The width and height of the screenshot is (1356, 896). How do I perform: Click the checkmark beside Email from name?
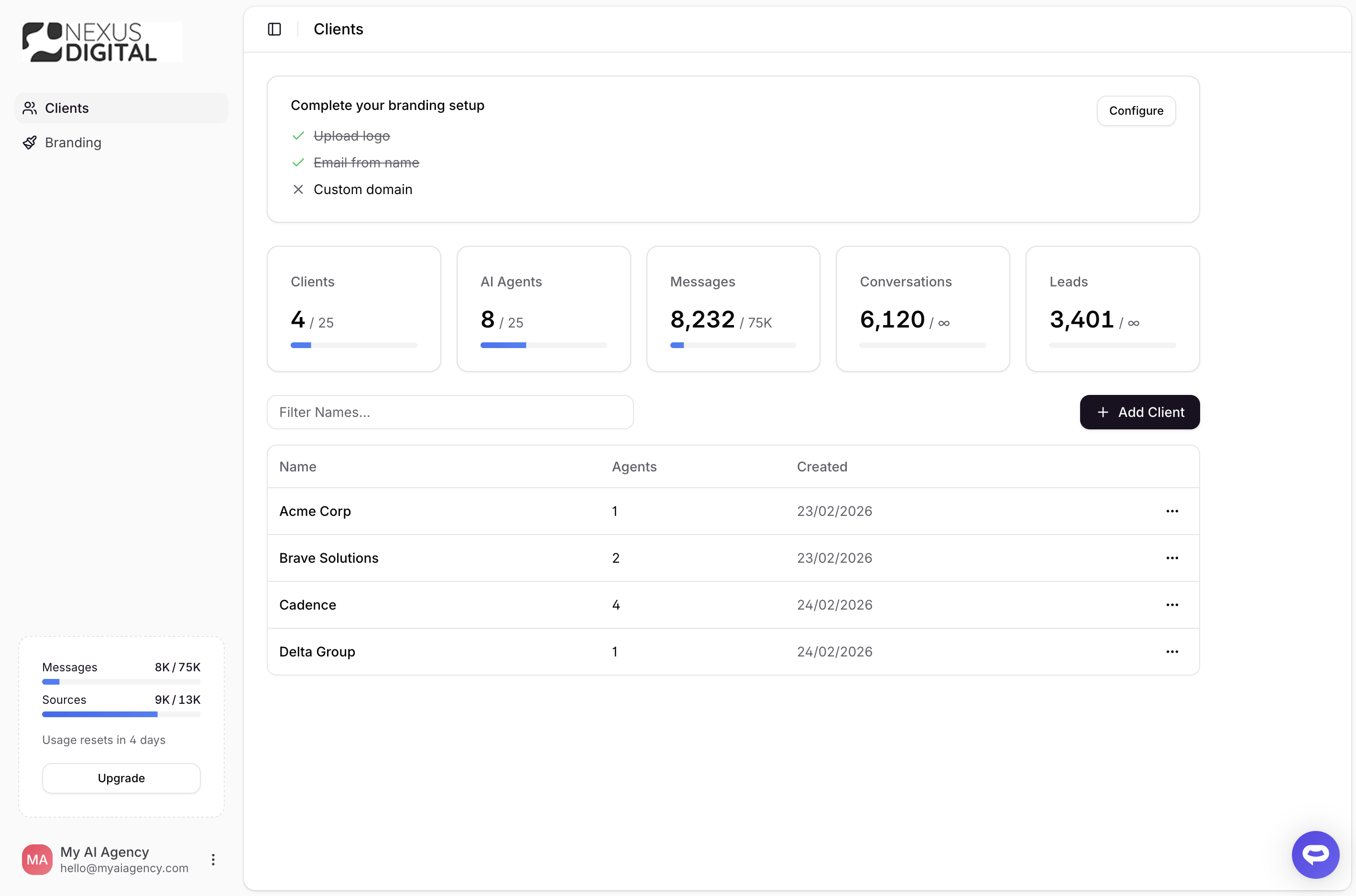click(x=298, y=163)
